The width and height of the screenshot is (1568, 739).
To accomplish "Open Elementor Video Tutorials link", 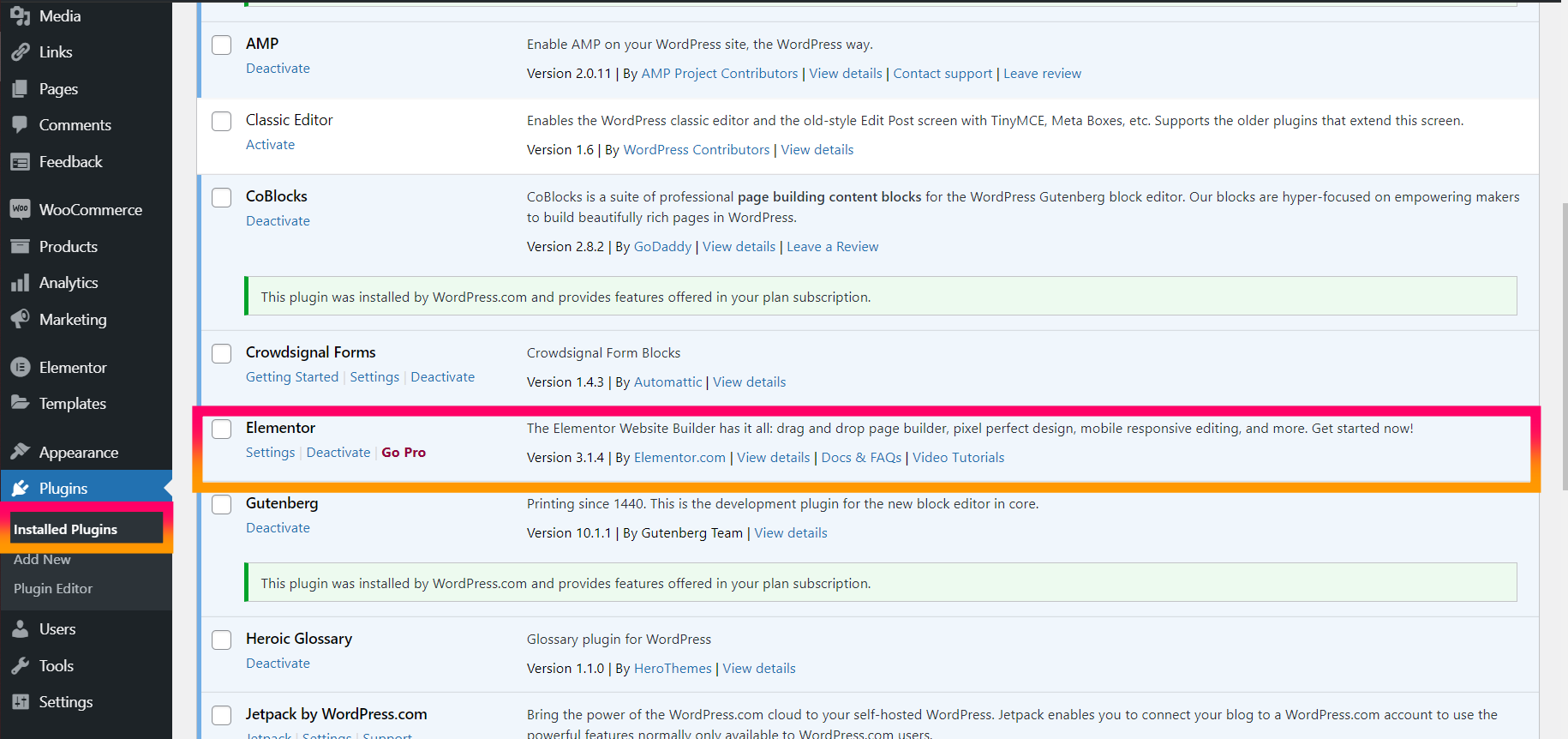I will 958,457.
